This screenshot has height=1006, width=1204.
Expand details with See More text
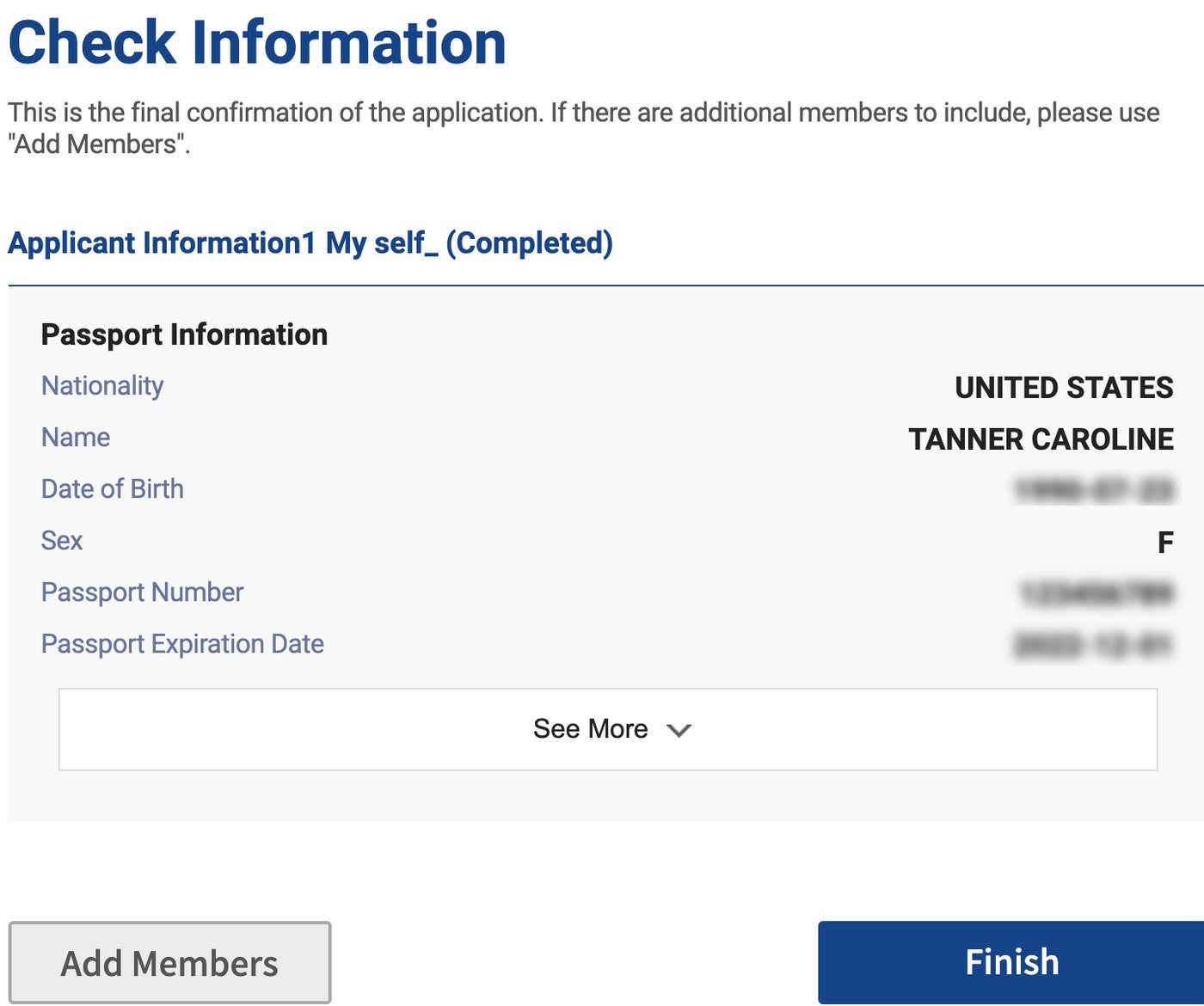[x=590, y=729]
